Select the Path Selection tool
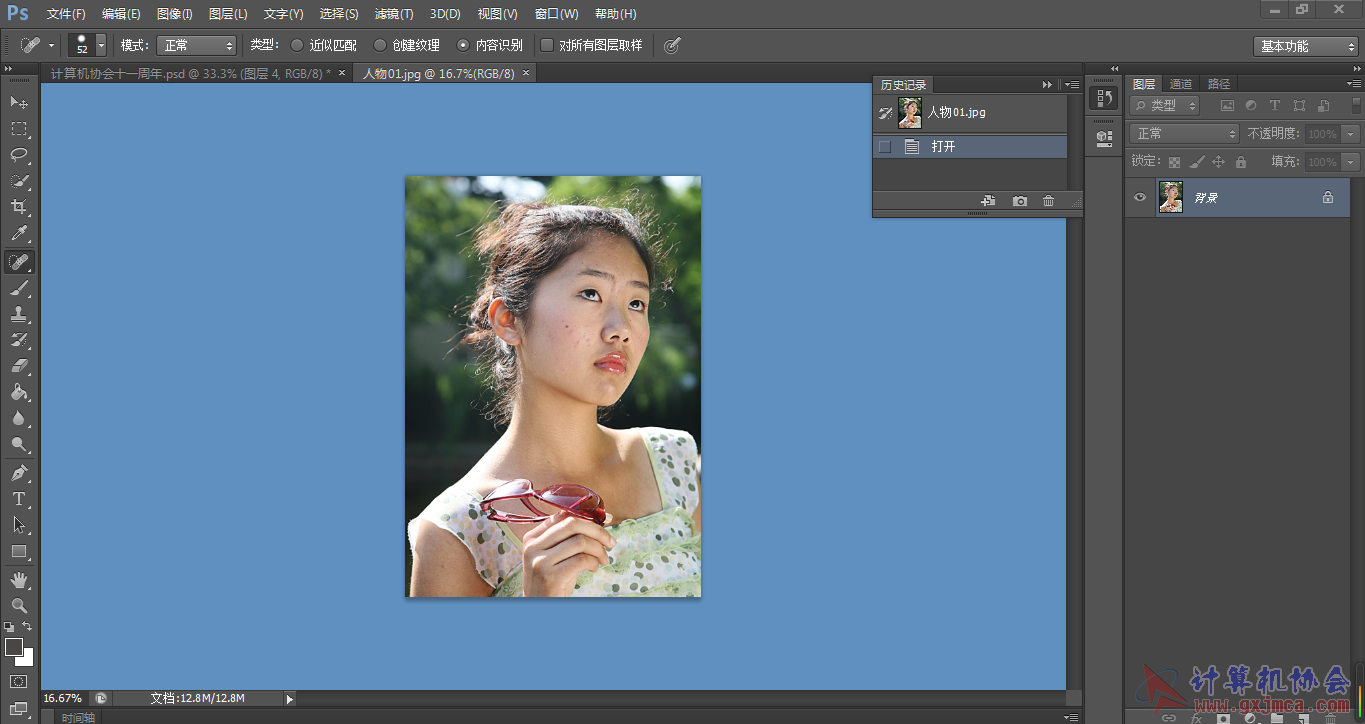The height and width of the screenshot is (724, 1365). (19, 524)
